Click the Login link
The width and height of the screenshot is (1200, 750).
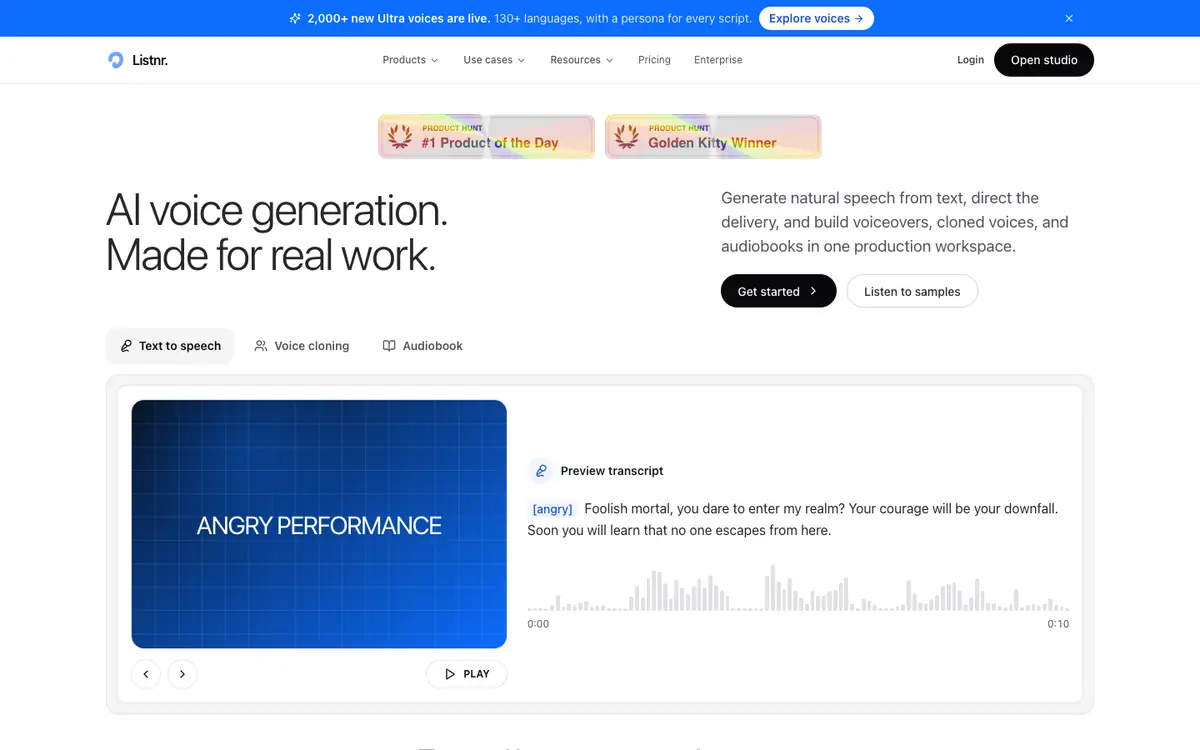(x=970, y=60)
